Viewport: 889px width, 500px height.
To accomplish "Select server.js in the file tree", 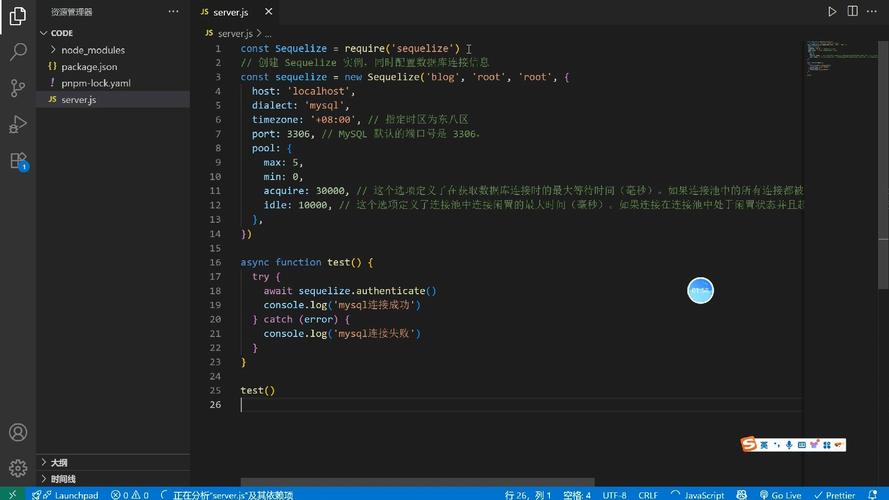I will [x=113, y=99].
